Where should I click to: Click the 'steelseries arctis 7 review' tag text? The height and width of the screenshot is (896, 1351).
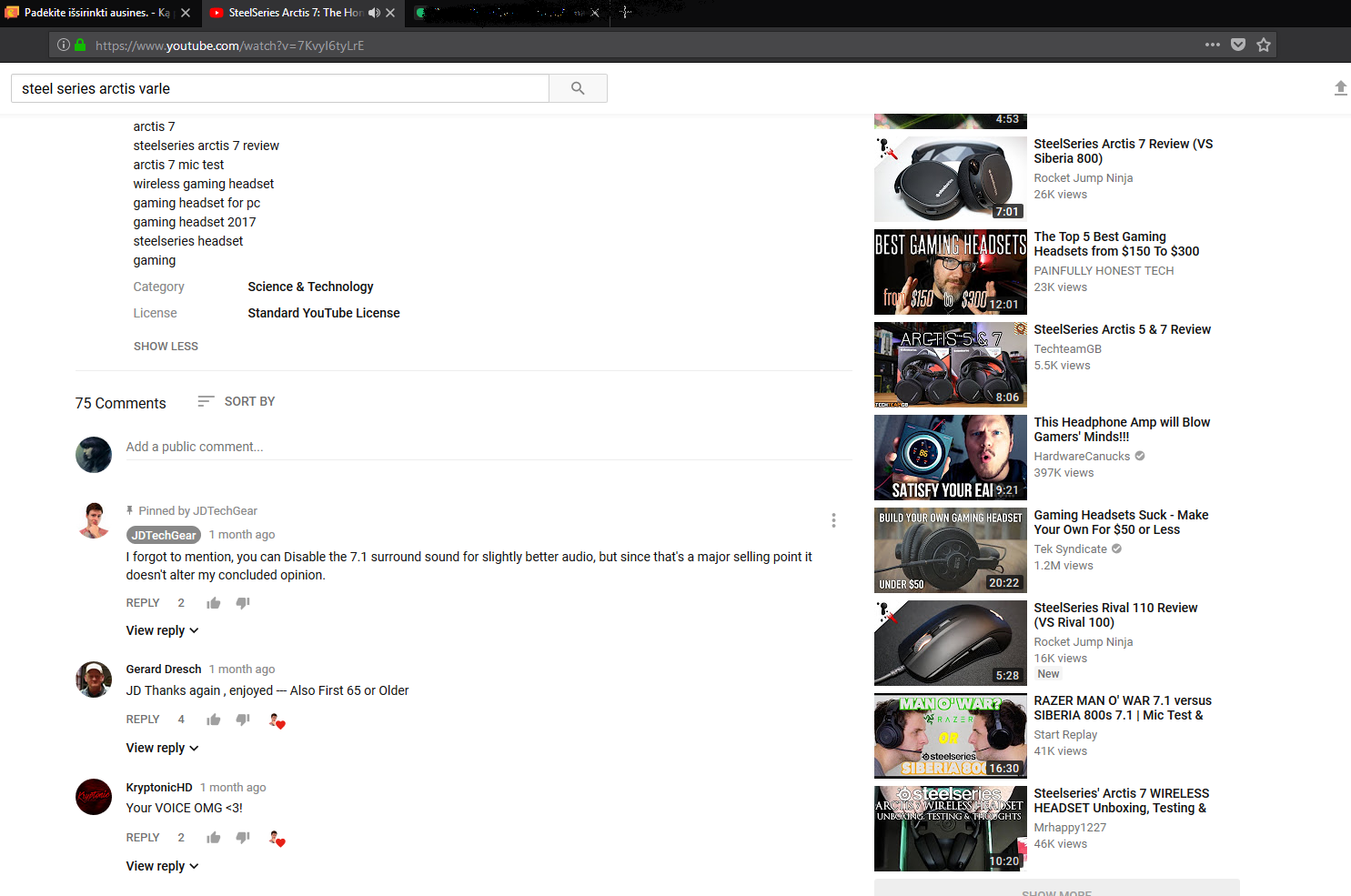(x=206, y=146)
